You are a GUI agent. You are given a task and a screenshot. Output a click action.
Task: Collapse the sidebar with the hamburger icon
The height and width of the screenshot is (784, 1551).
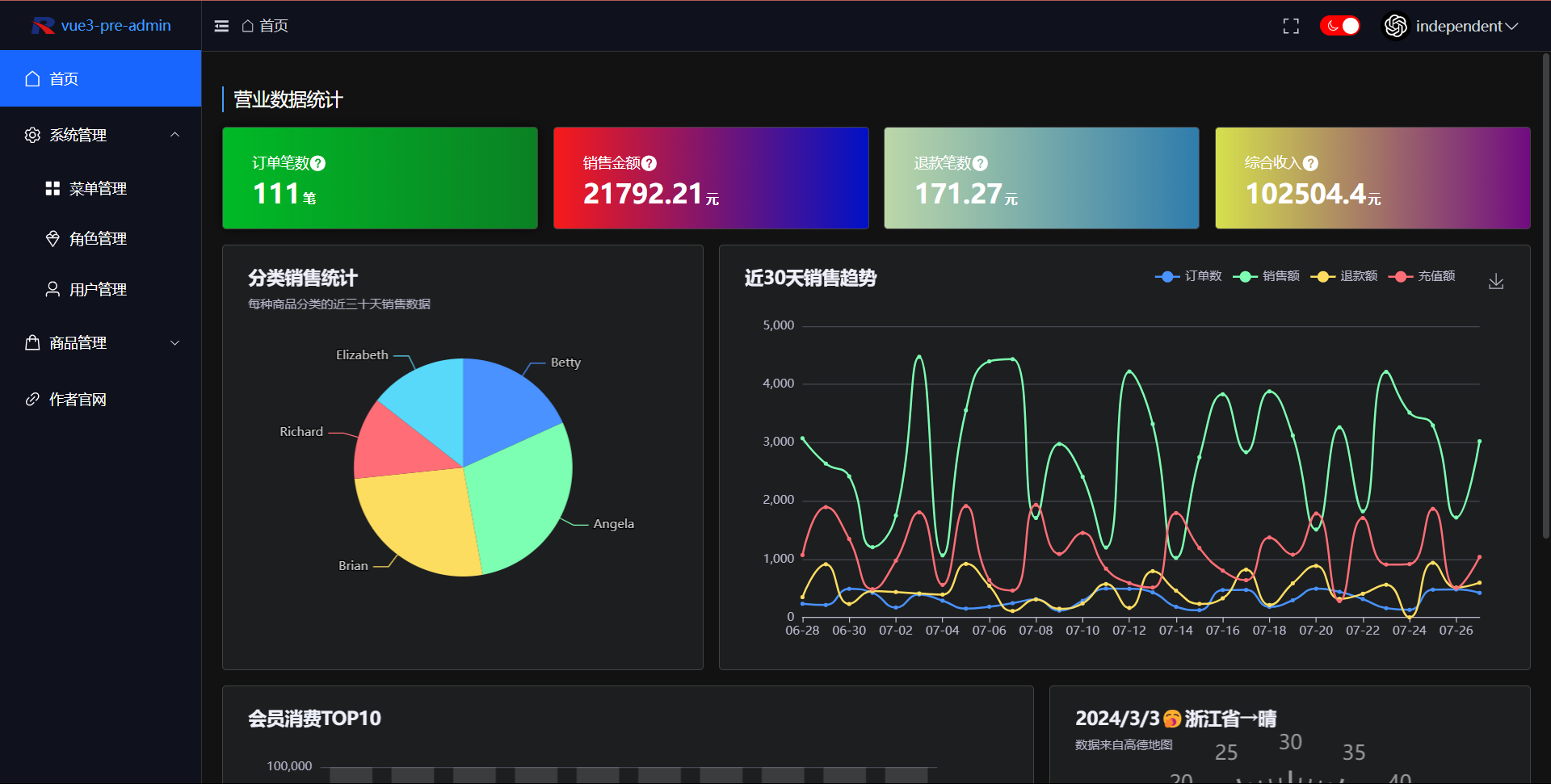221,26
